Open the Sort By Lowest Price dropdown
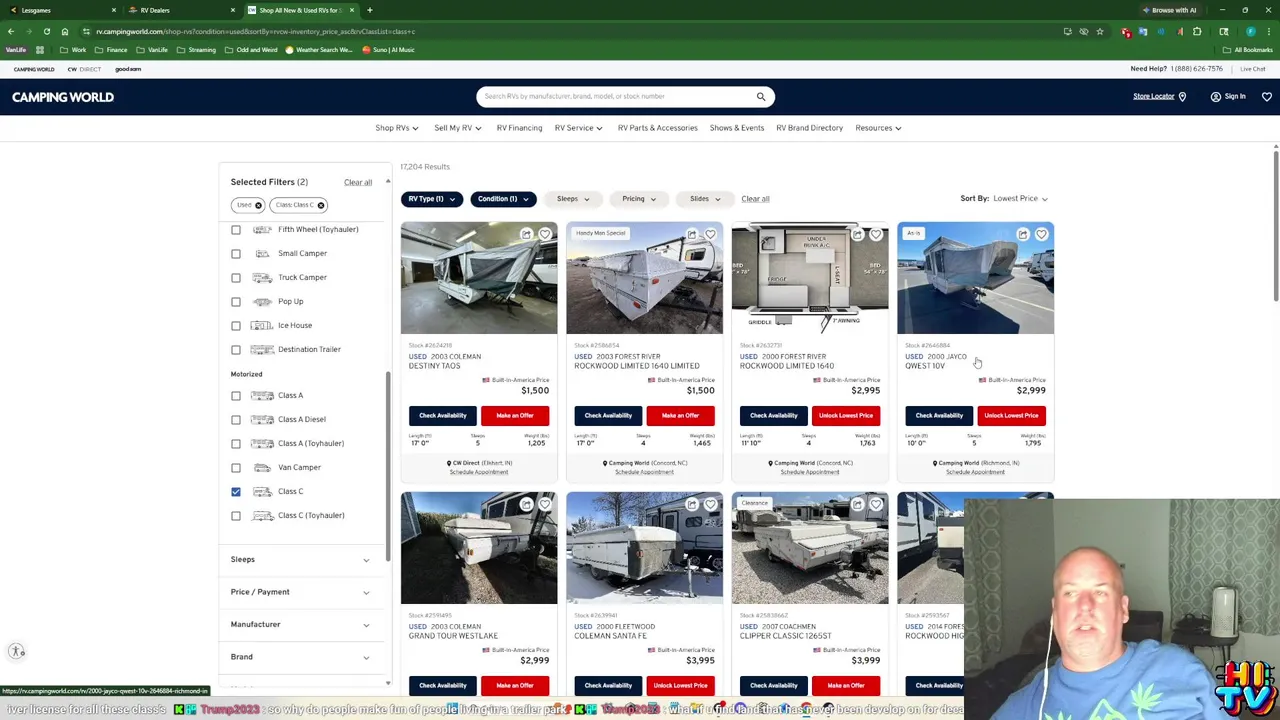Screen dimensions: 1280x720 tap(1020, 199)
